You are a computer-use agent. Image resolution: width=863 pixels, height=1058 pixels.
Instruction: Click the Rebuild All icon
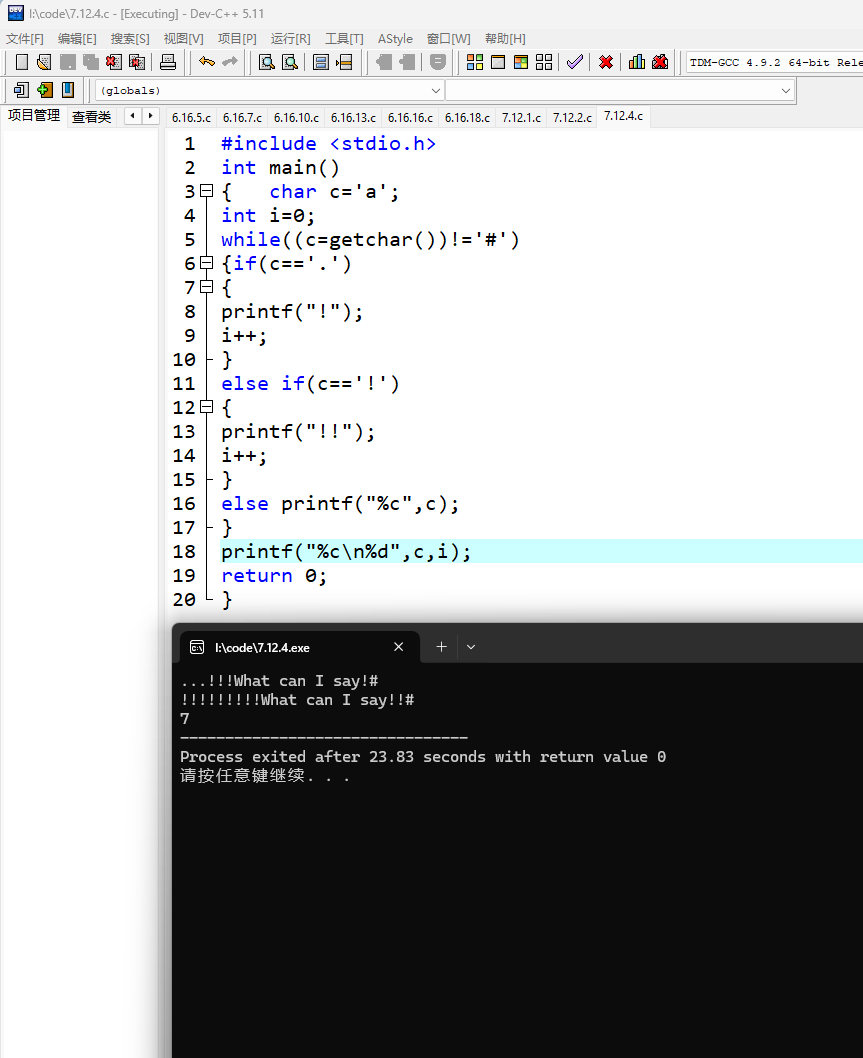544,62
